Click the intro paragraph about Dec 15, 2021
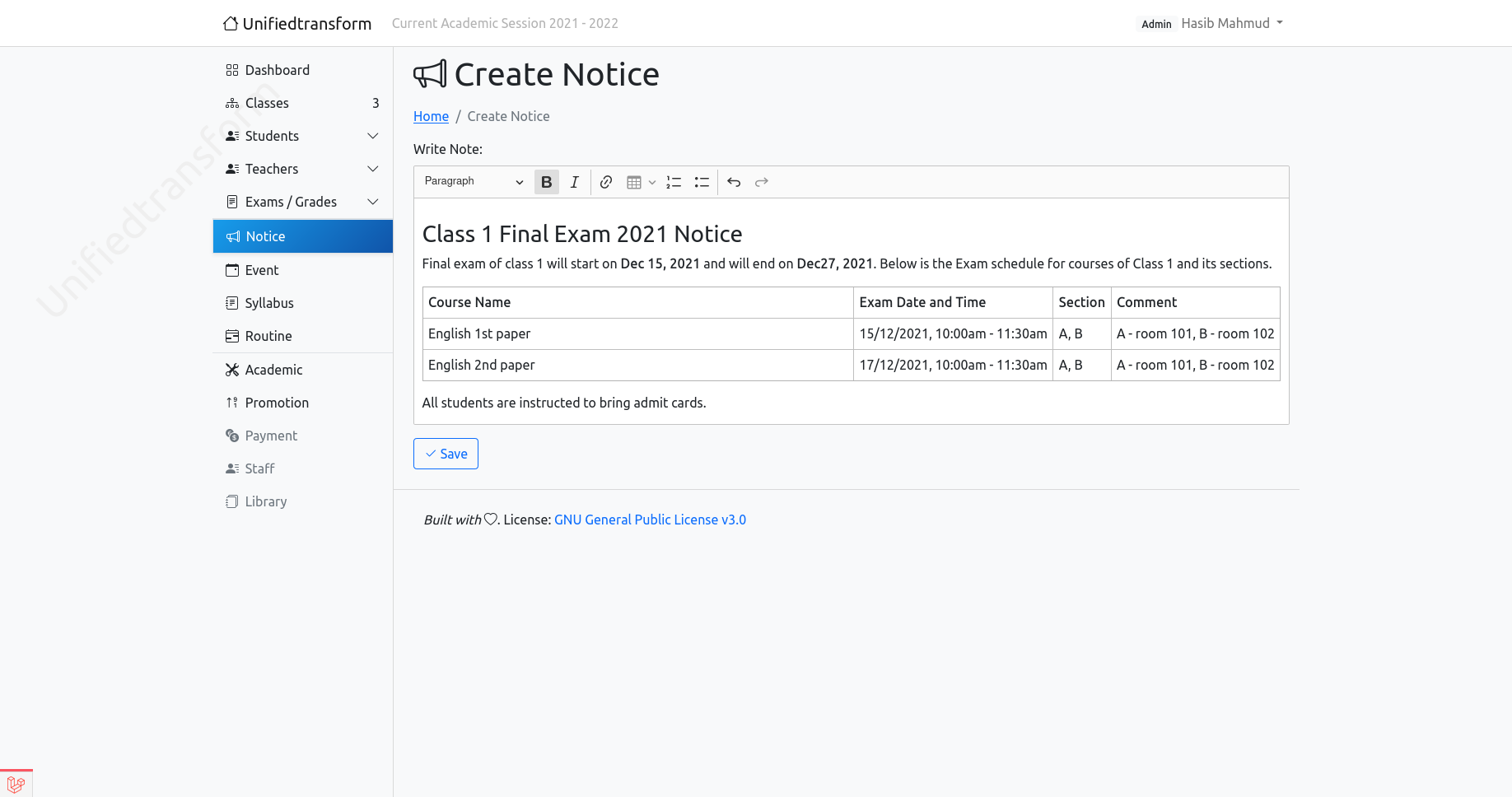Viewport: 1512px width, 797px height. click(x=847, y=263)
